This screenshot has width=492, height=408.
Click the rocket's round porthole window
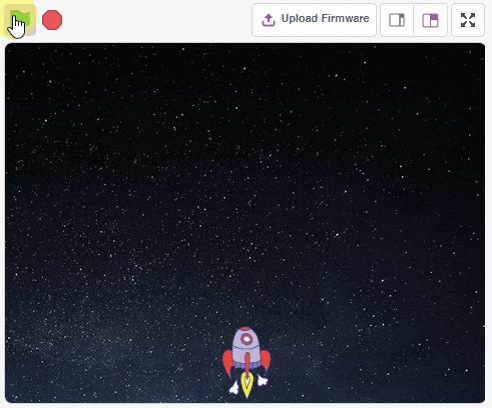pyautogui.click(x=247, y=339)
